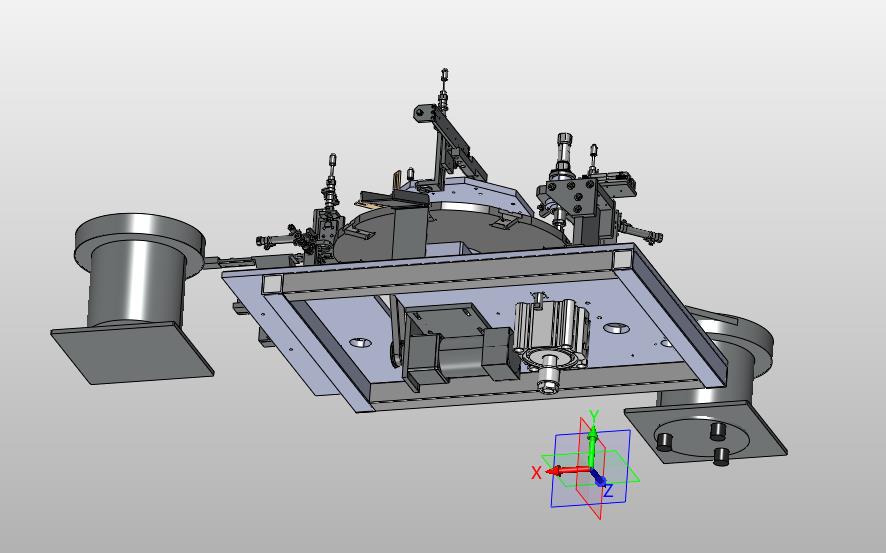
Task: Select the left feeder's square base plate
Action: pyautogui.click(x=132, y=353)
